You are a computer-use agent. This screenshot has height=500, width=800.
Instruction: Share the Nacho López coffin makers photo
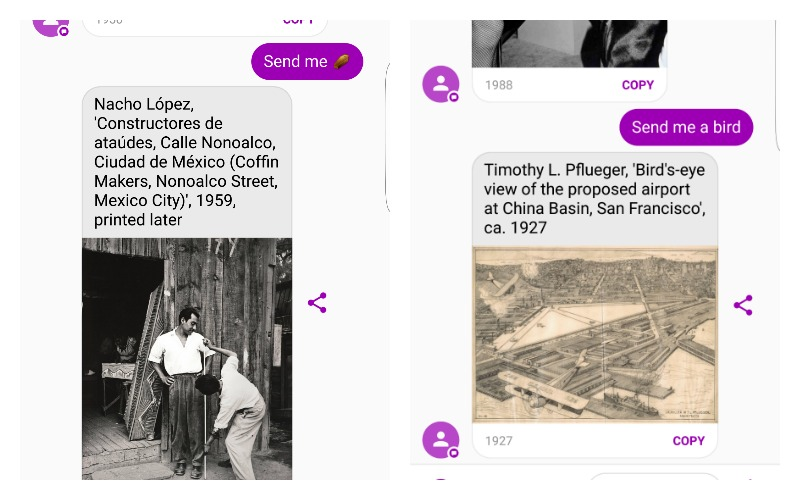(x=317, y=303)
